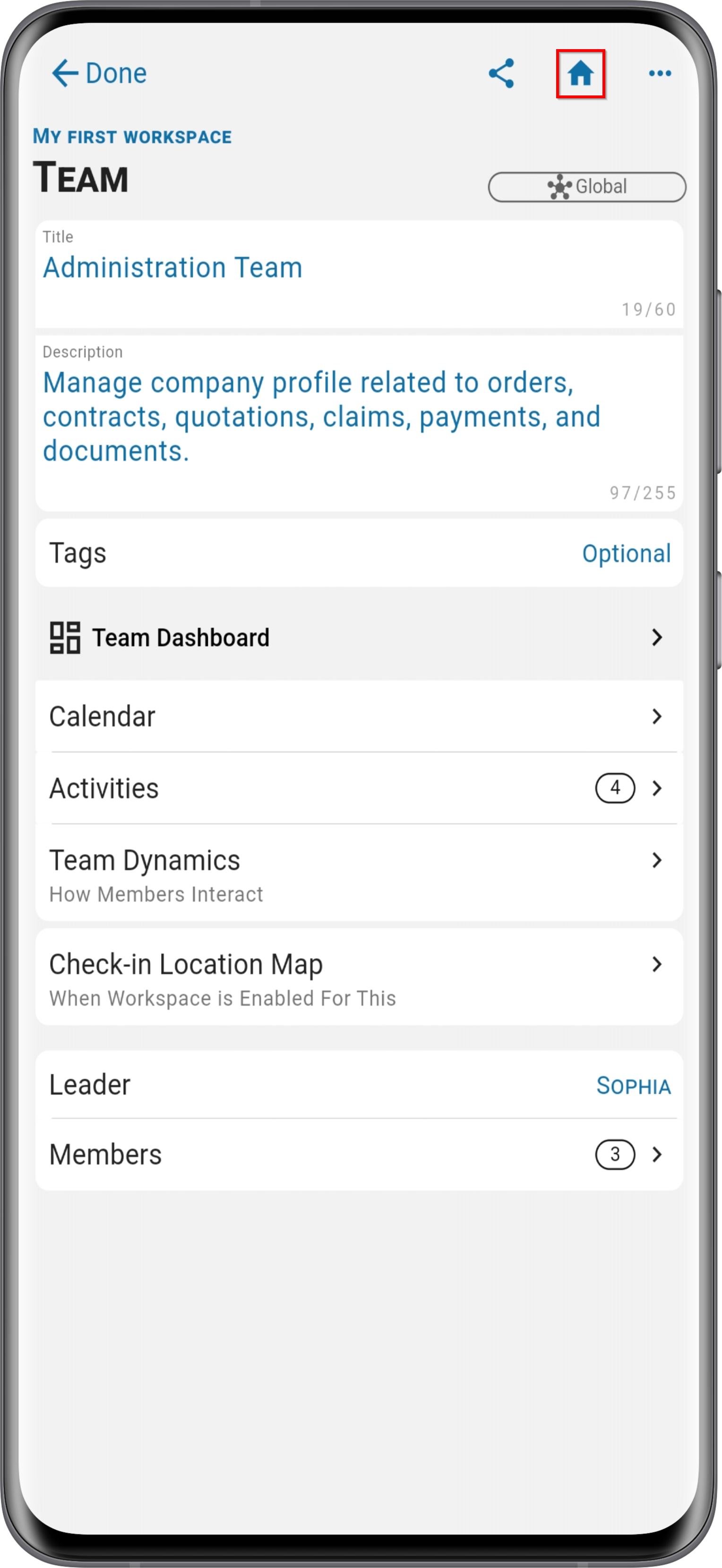Screen dimensions: 722x1568
Task: Tap the Global network icon
Action: [559, 186]
